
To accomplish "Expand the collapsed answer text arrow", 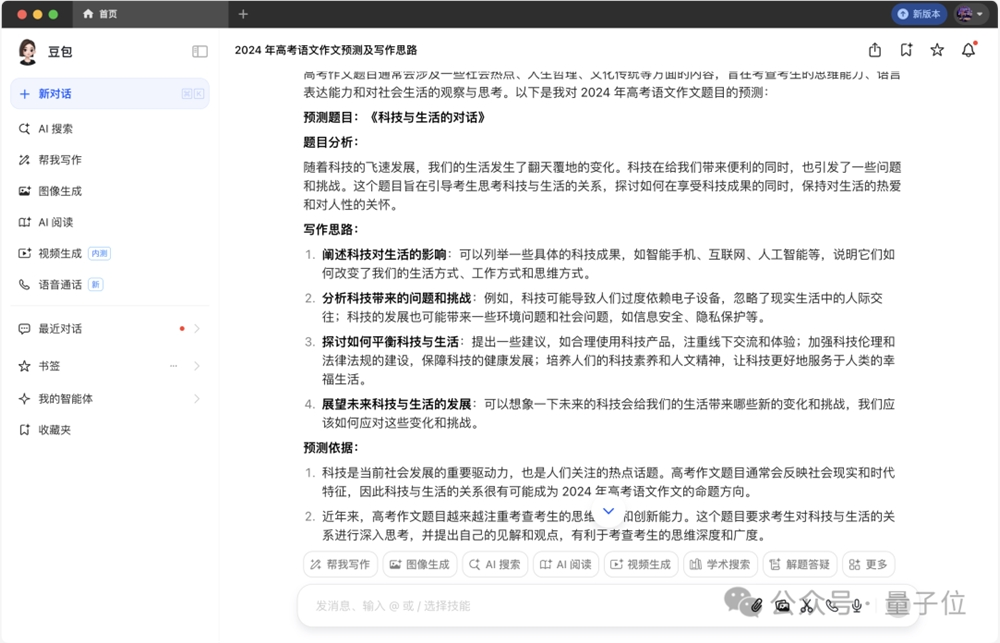I will [x=610, y=510].
